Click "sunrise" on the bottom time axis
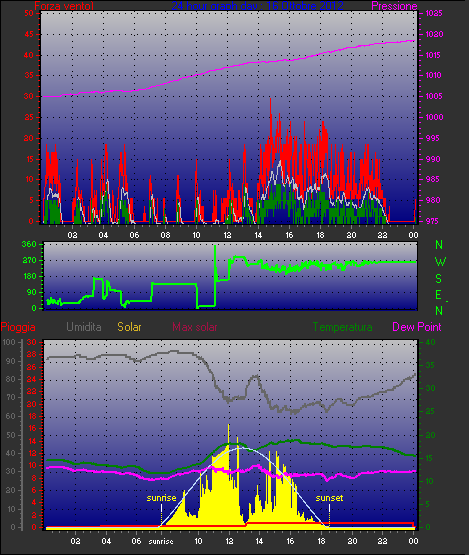Screen dimensions: 469x555 [161, 542]
